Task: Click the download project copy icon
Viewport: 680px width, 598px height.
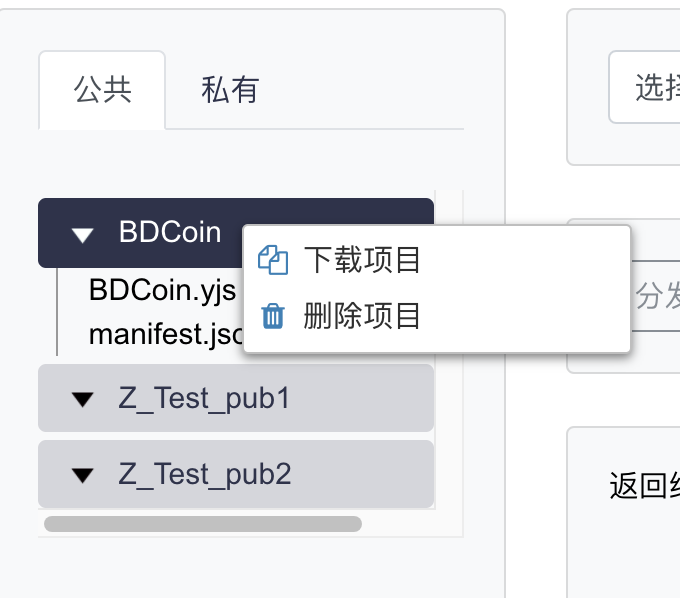Action: point(273,261)
